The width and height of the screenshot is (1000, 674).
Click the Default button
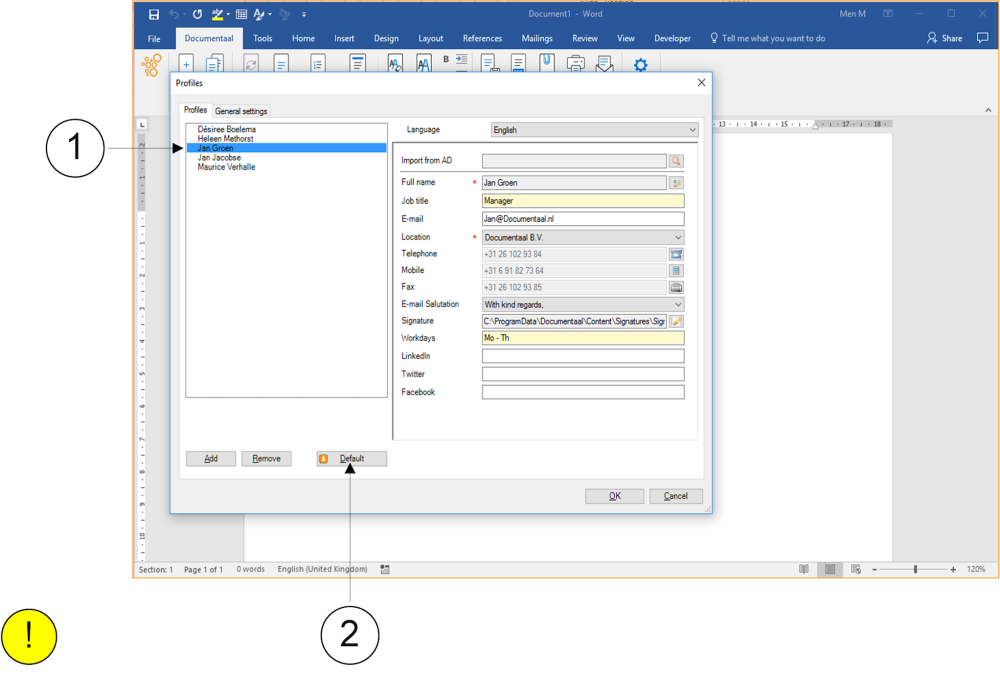pyautogui.click(x=351, y=459)
